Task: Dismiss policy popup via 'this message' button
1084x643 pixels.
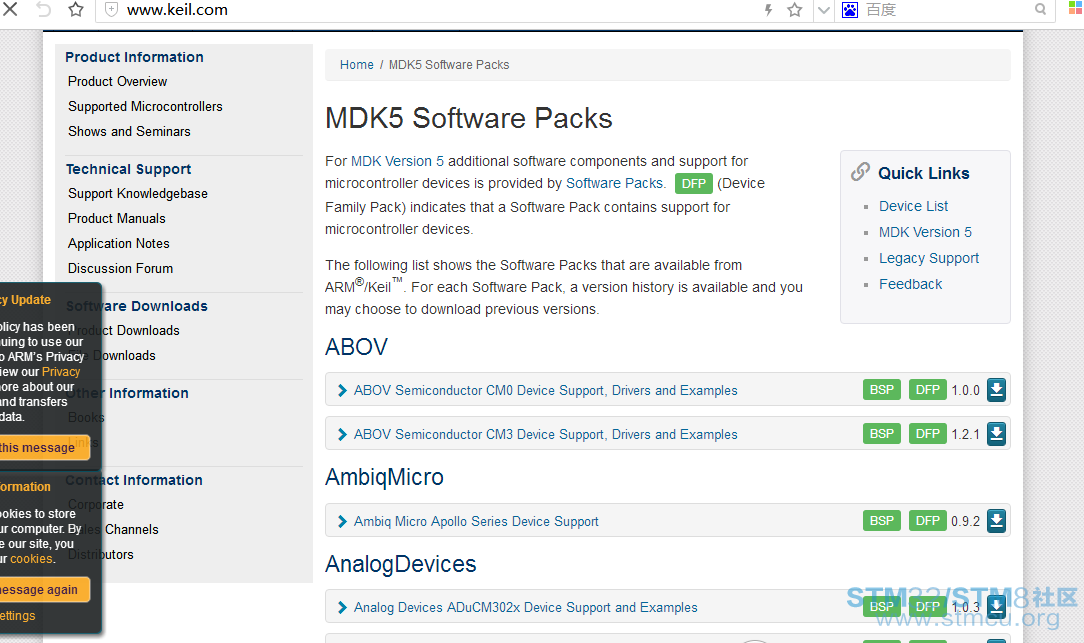Action: click(x=44, y=448)
